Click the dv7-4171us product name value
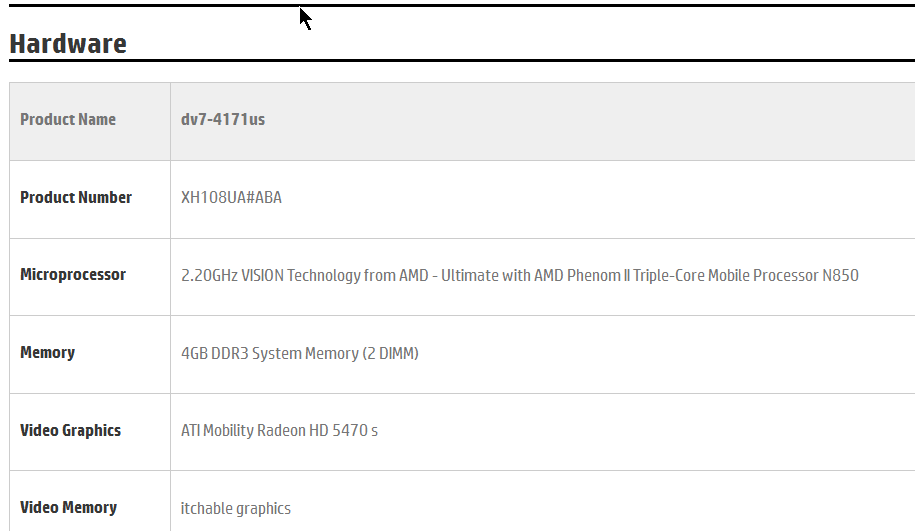This screenshot has width=915, height=531. click(223, 120)
